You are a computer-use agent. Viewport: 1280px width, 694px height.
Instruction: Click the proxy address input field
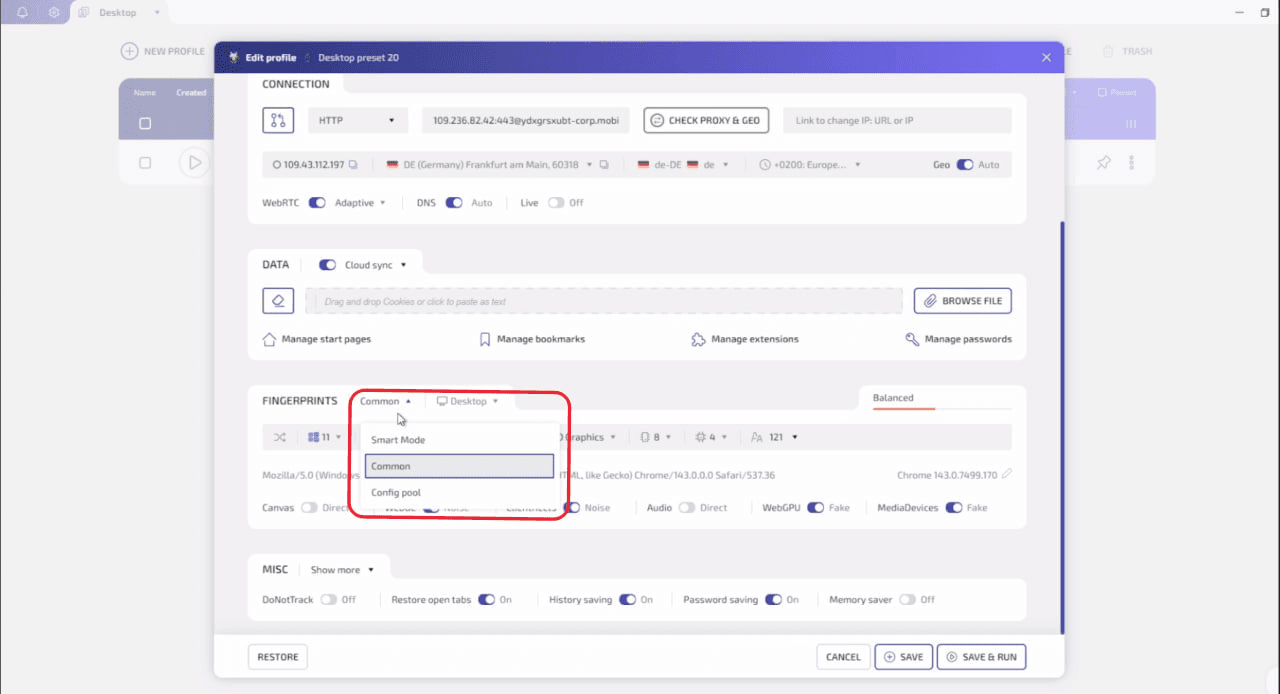coord(526,120)
